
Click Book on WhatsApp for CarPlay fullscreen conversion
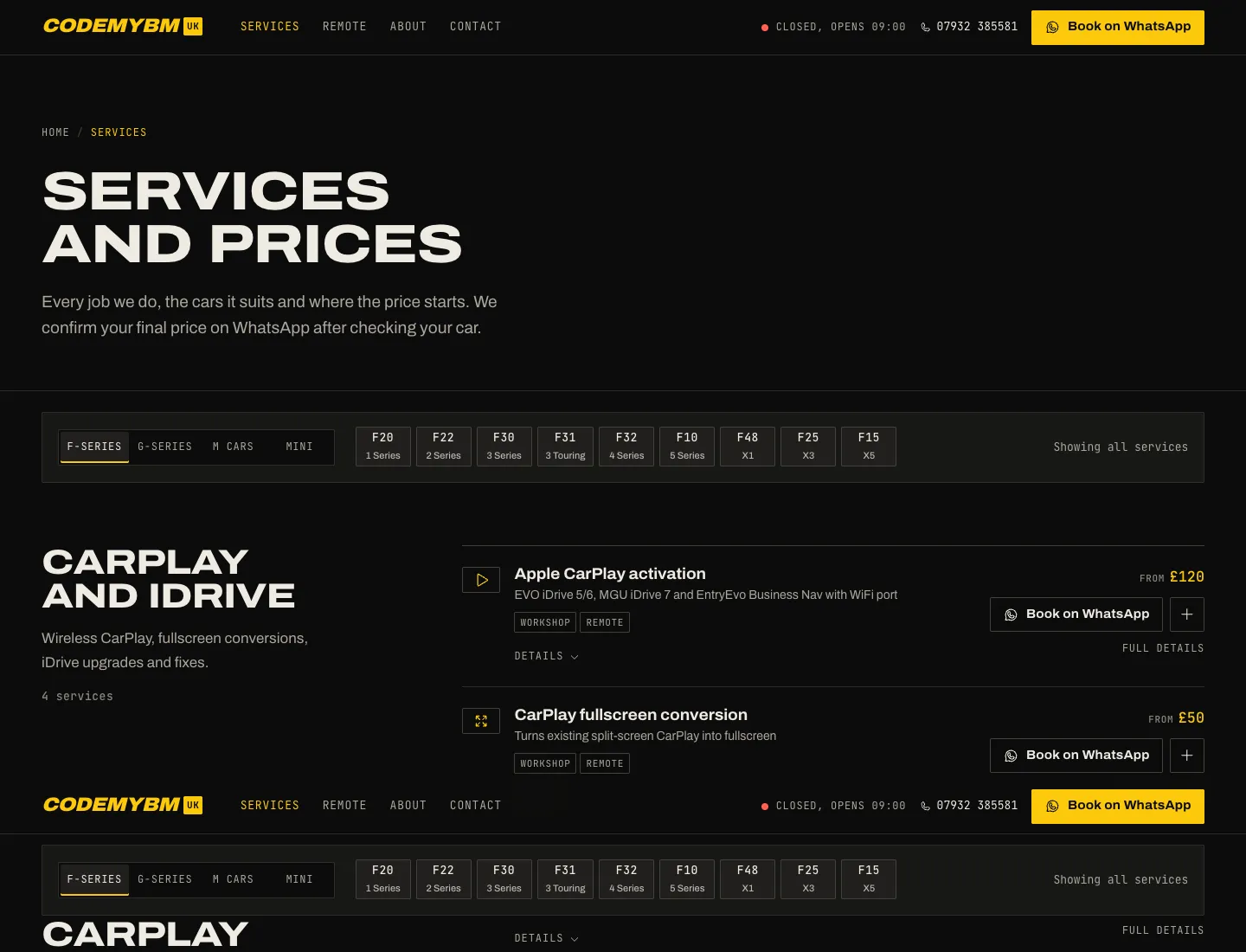coord(1076,756)
